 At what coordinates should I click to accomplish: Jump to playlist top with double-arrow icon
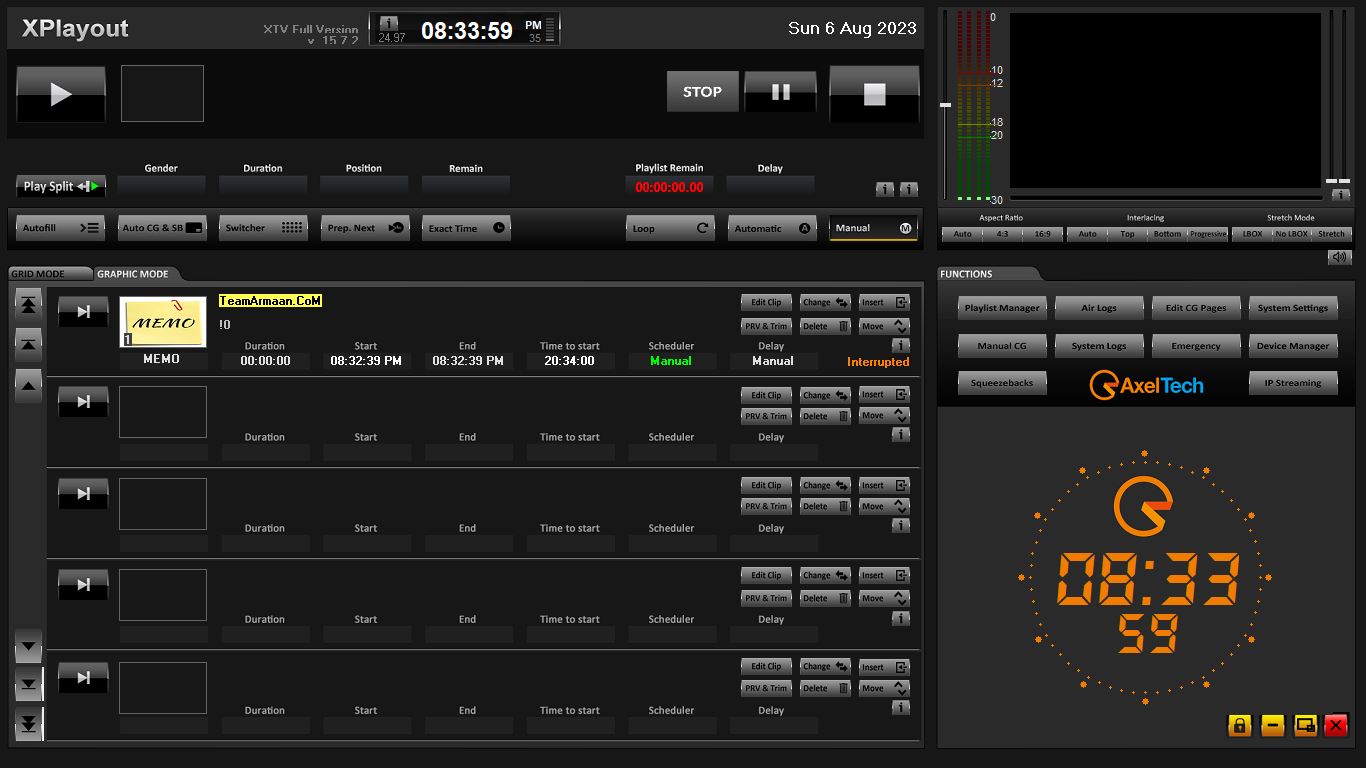tap(29, 304)
